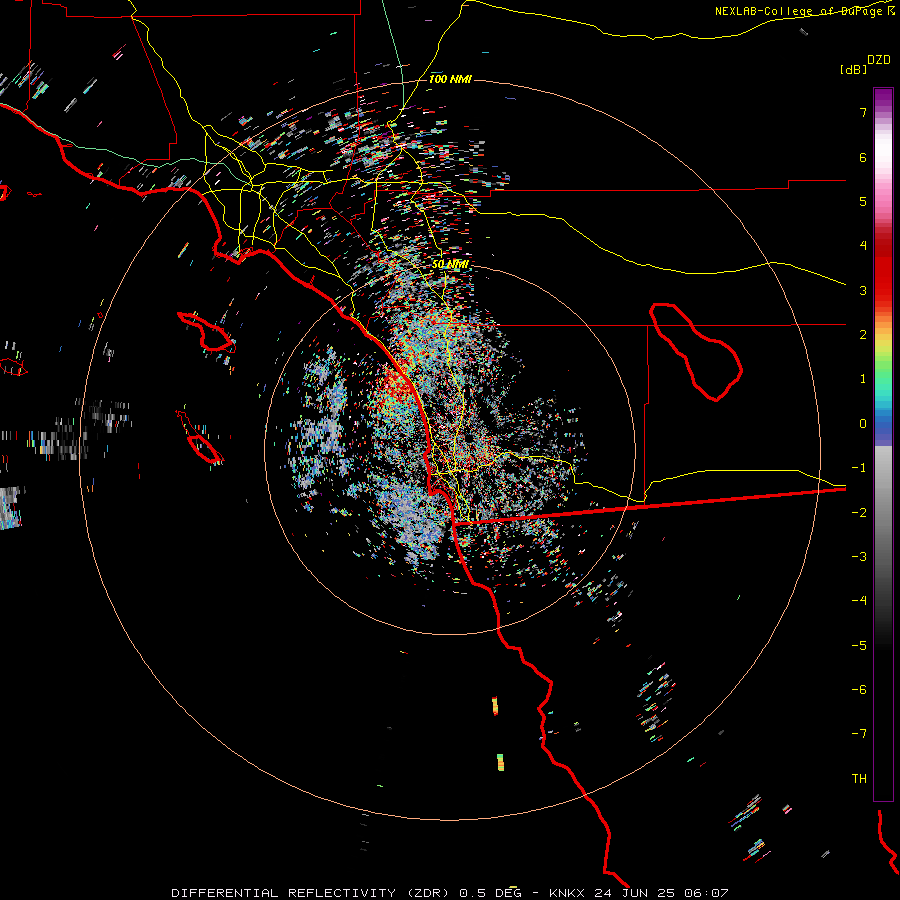Click the -2 value on color scale
The width and height of the screenshot is (900, 900).
click(x=859, y=513)
